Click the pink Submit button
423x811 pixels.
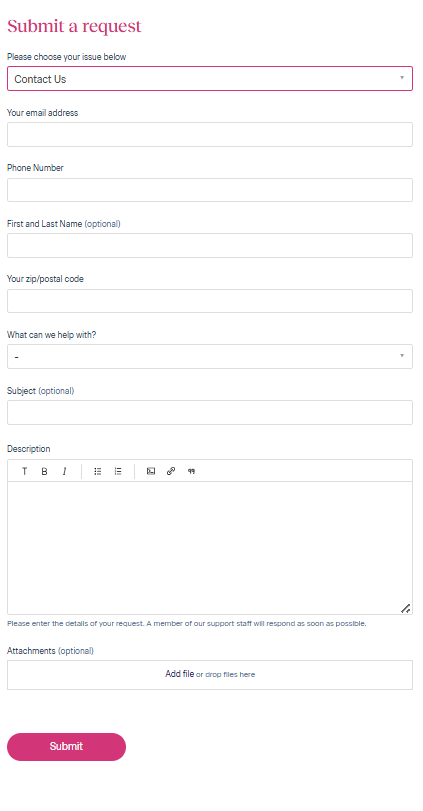[x=66, y=746]
